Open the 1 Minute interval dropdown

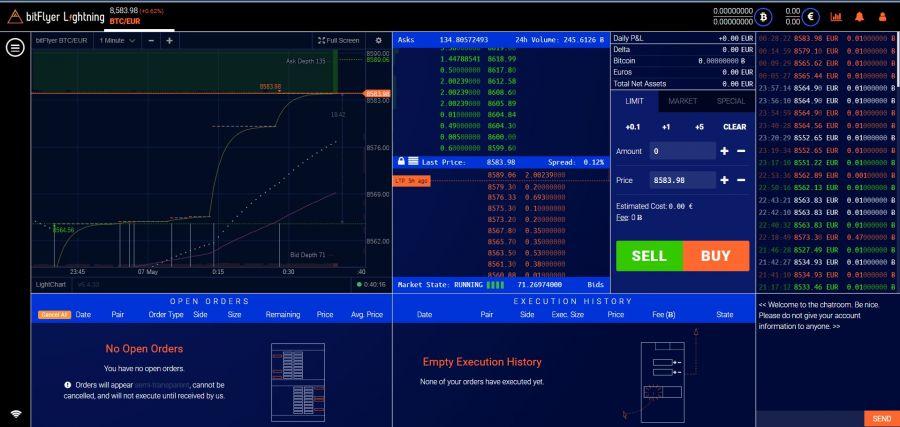[117, 40]
